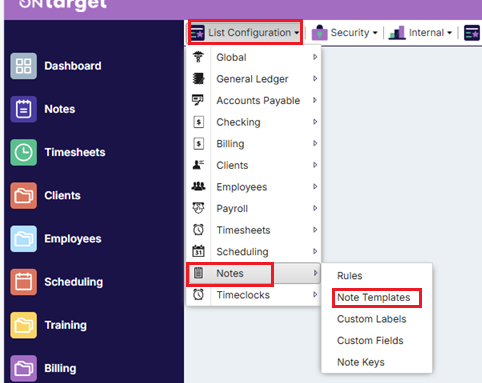Click the Security bag toolbar icon

(319, 33)
